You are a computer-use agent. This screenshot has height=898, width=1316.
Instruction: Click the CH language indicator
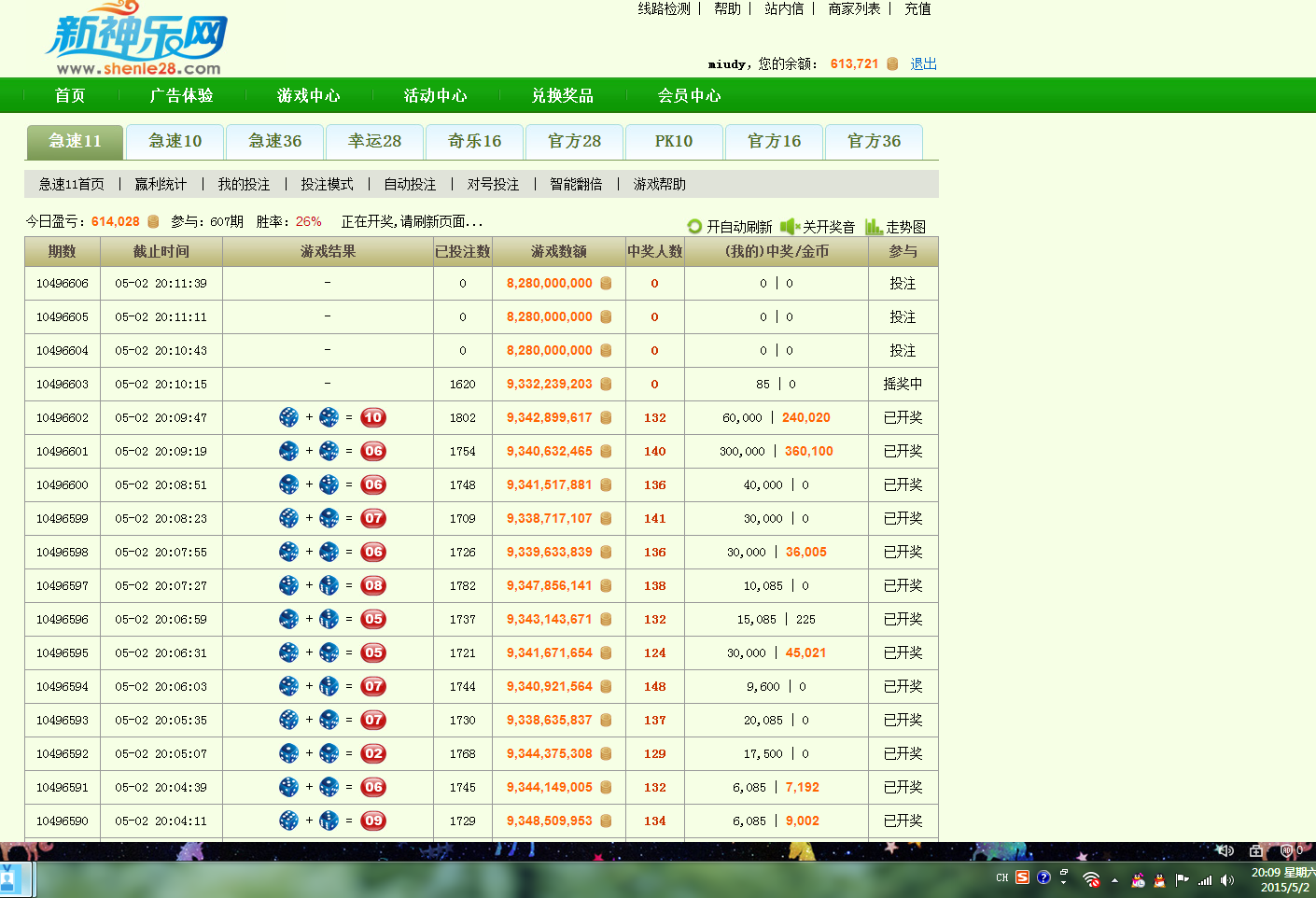point(1002,877)
